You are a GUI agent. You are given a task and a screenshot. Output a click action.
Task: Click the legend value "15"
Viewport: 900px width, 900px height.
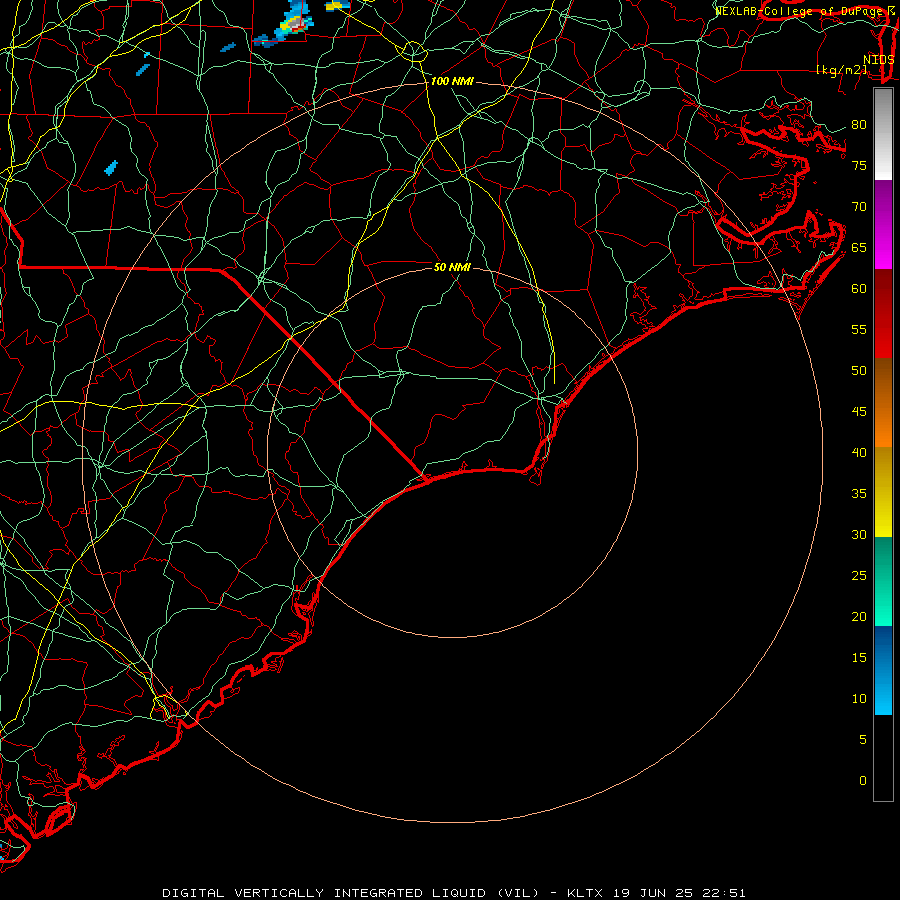tap(859, 658)
